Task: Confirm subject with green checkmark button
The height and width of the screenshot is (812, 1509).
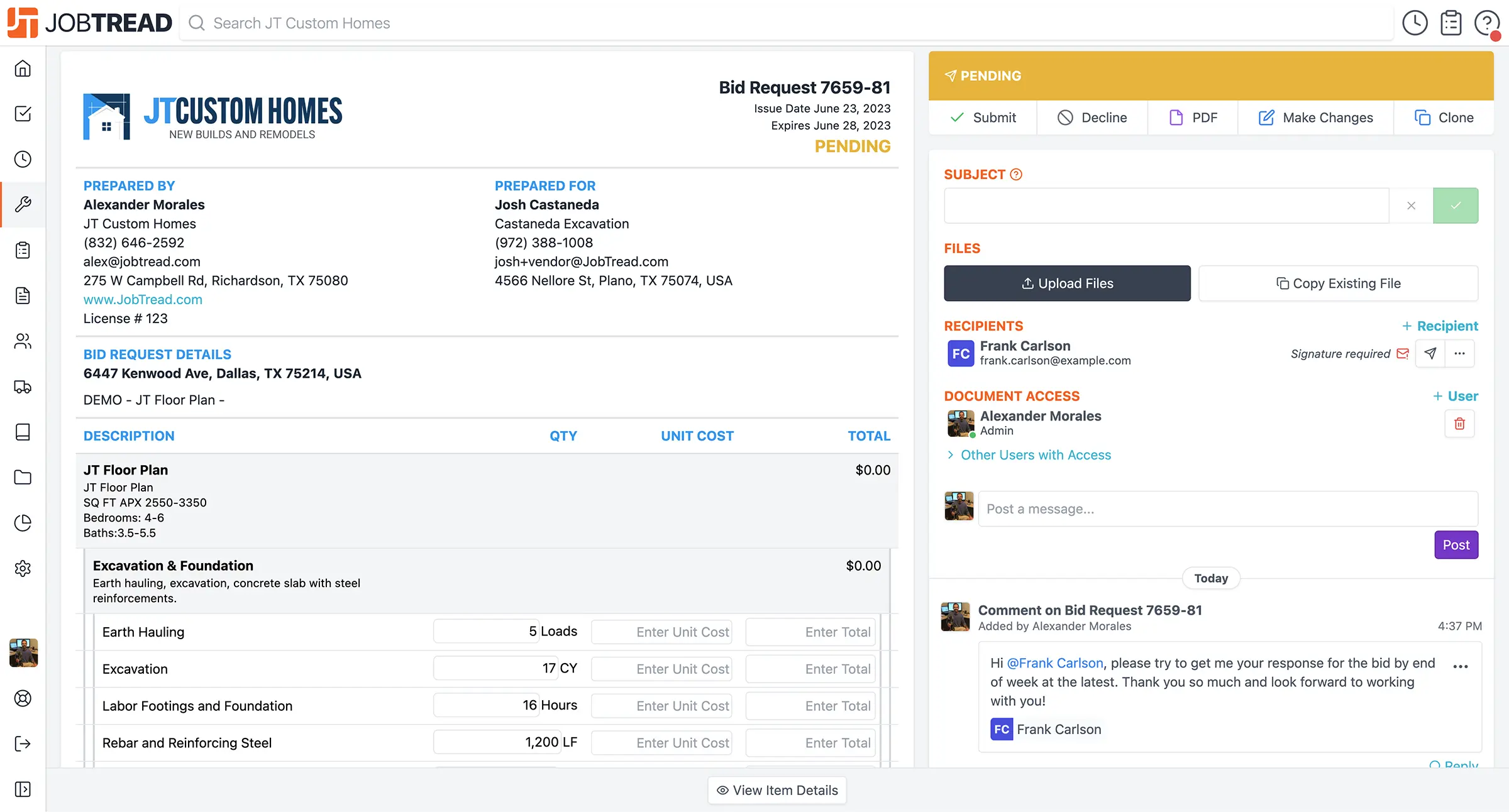Action: (x=1456, y=206)
